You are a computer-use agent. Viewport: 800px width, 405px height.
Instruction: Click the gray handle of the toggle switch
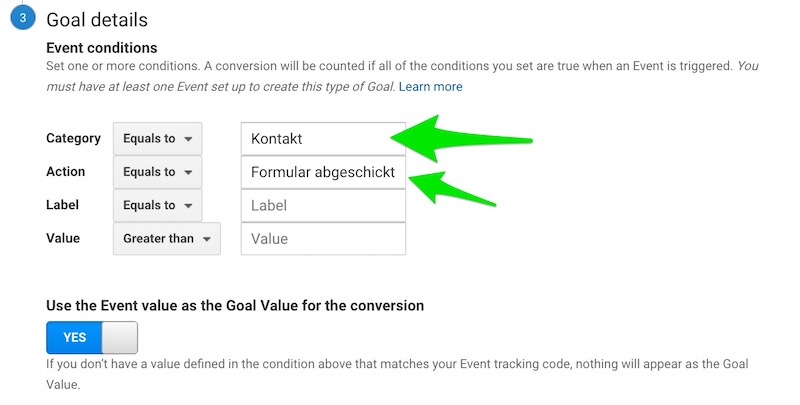coord(119,337)
